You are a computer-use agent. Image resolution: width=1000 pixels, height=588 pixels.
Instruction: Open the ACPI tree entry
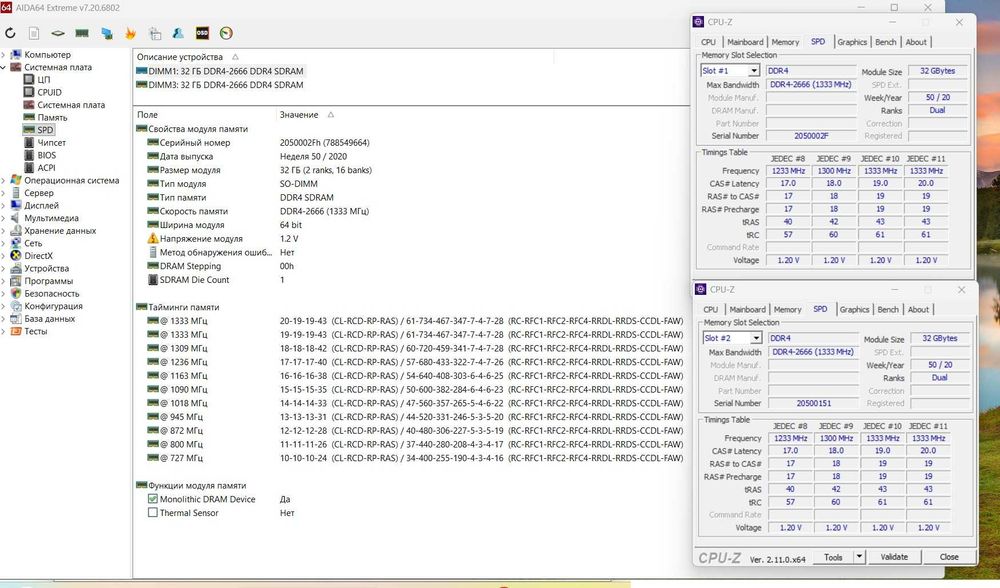47,168
